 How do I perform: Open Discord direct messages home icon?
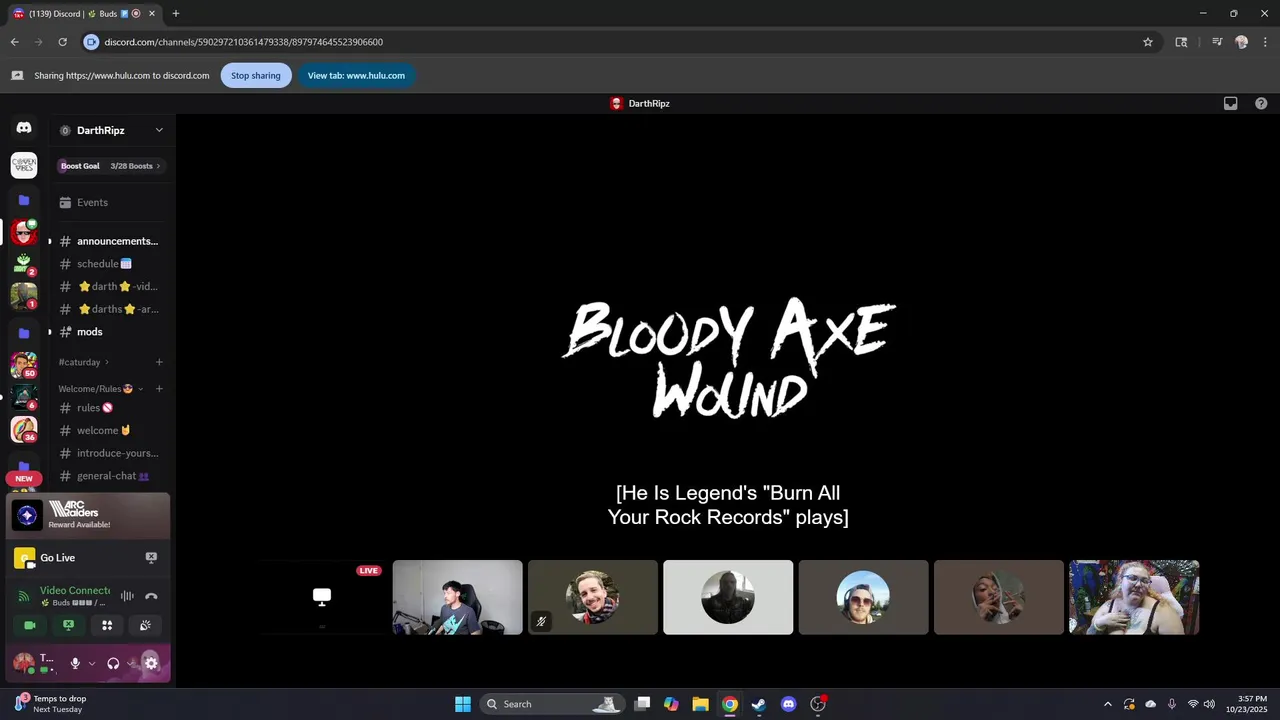[x=24, y=128]
